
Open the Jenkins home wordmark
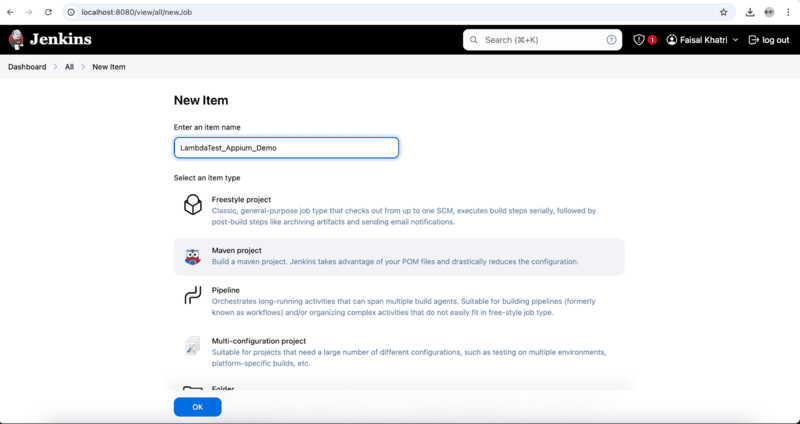(x=61, y=39)
